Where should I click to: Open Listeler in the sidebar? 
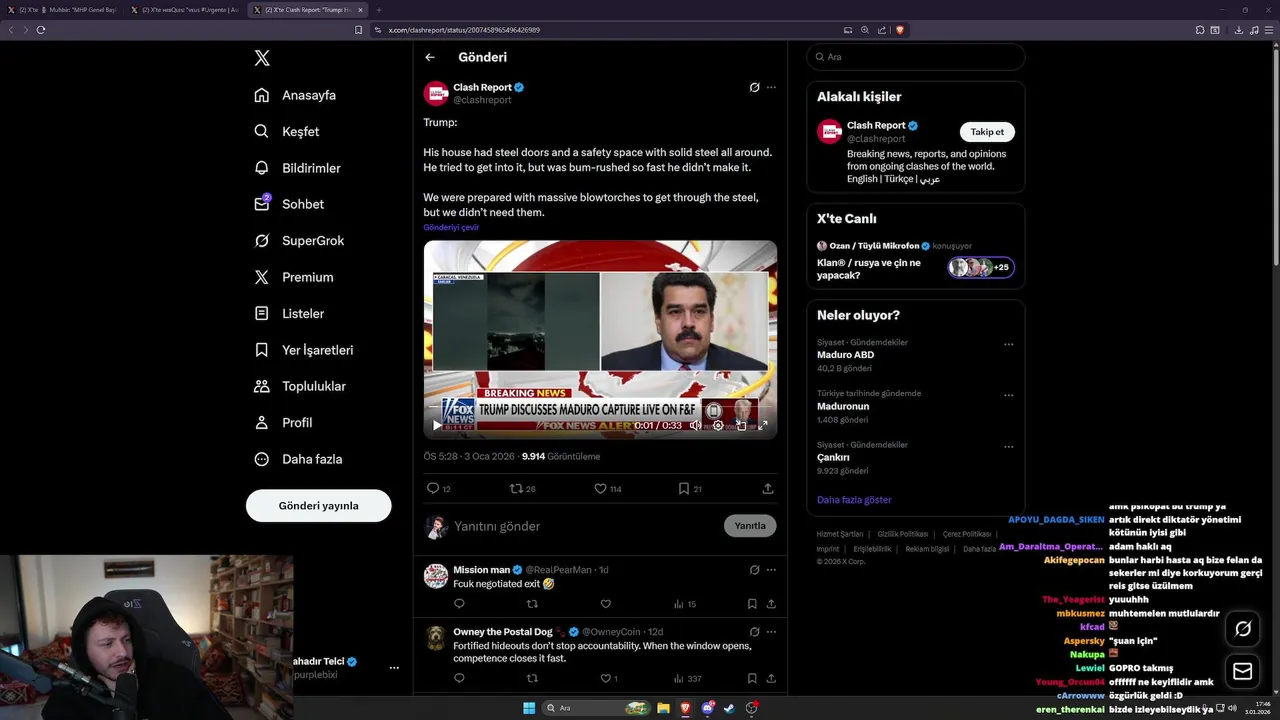[289, 313]
